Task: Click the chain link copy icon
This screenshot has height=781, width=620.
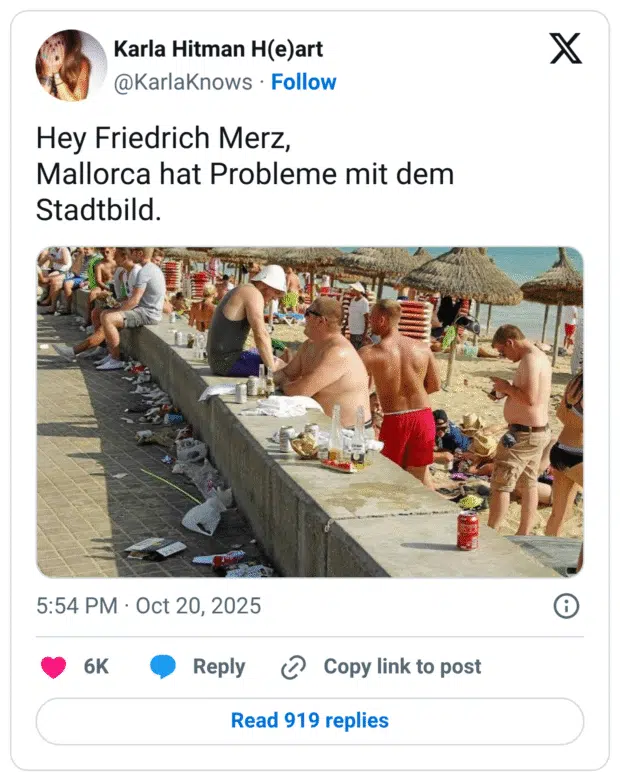Action: pyautogui.click(x=293, y=667)
